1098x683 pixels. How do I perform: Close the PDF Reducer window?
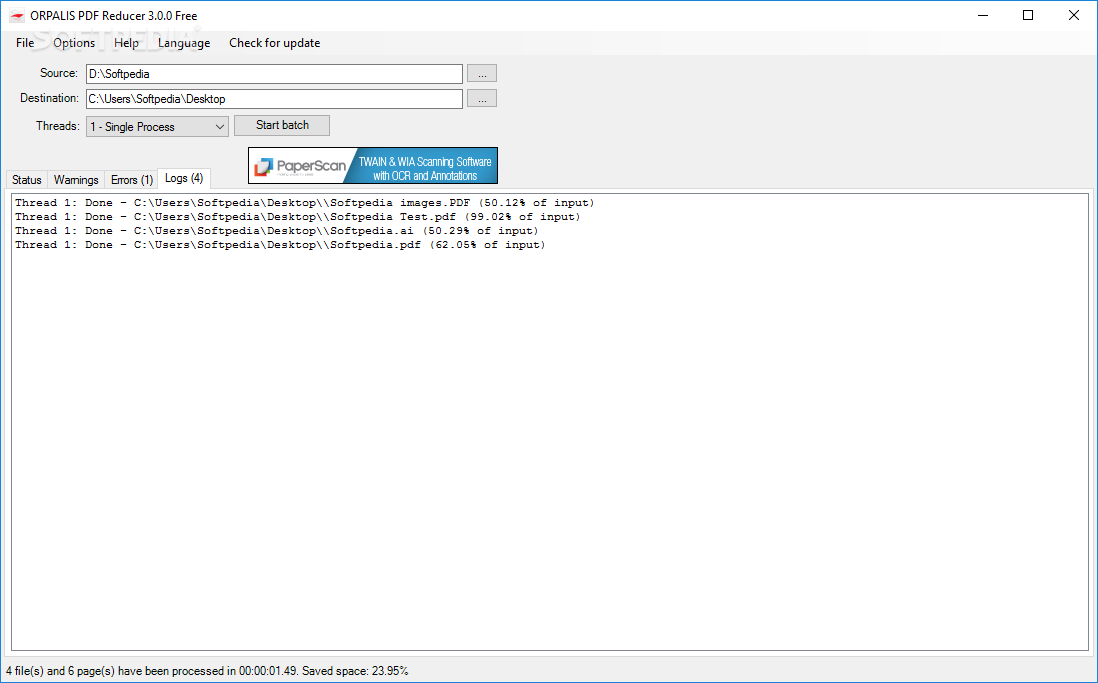[1074, 15]
